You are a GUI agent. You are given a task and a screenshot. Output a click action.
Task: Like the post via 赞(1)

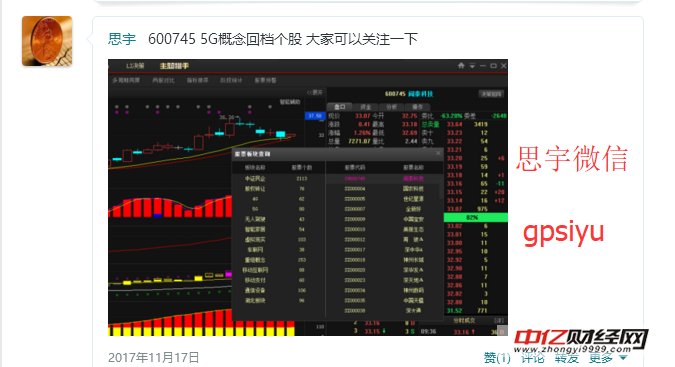click(497, 358)
